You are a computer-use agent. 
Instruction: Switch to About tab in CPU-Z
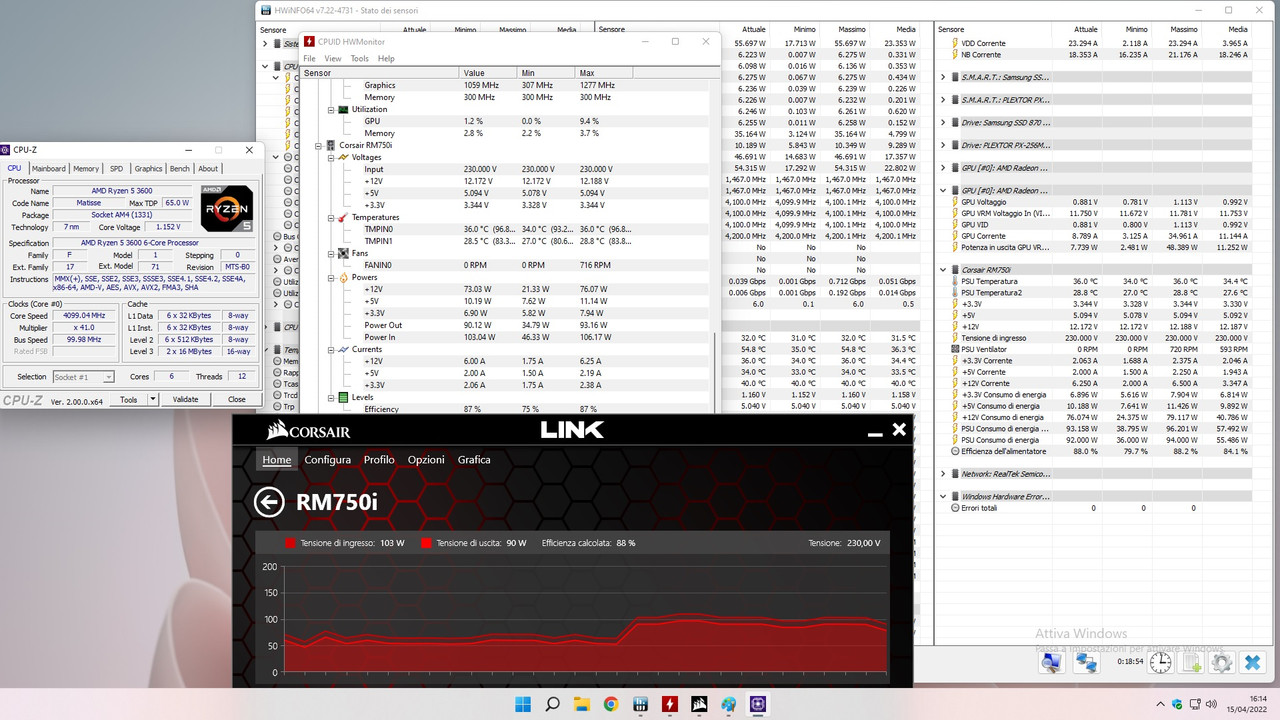[208, 169]
